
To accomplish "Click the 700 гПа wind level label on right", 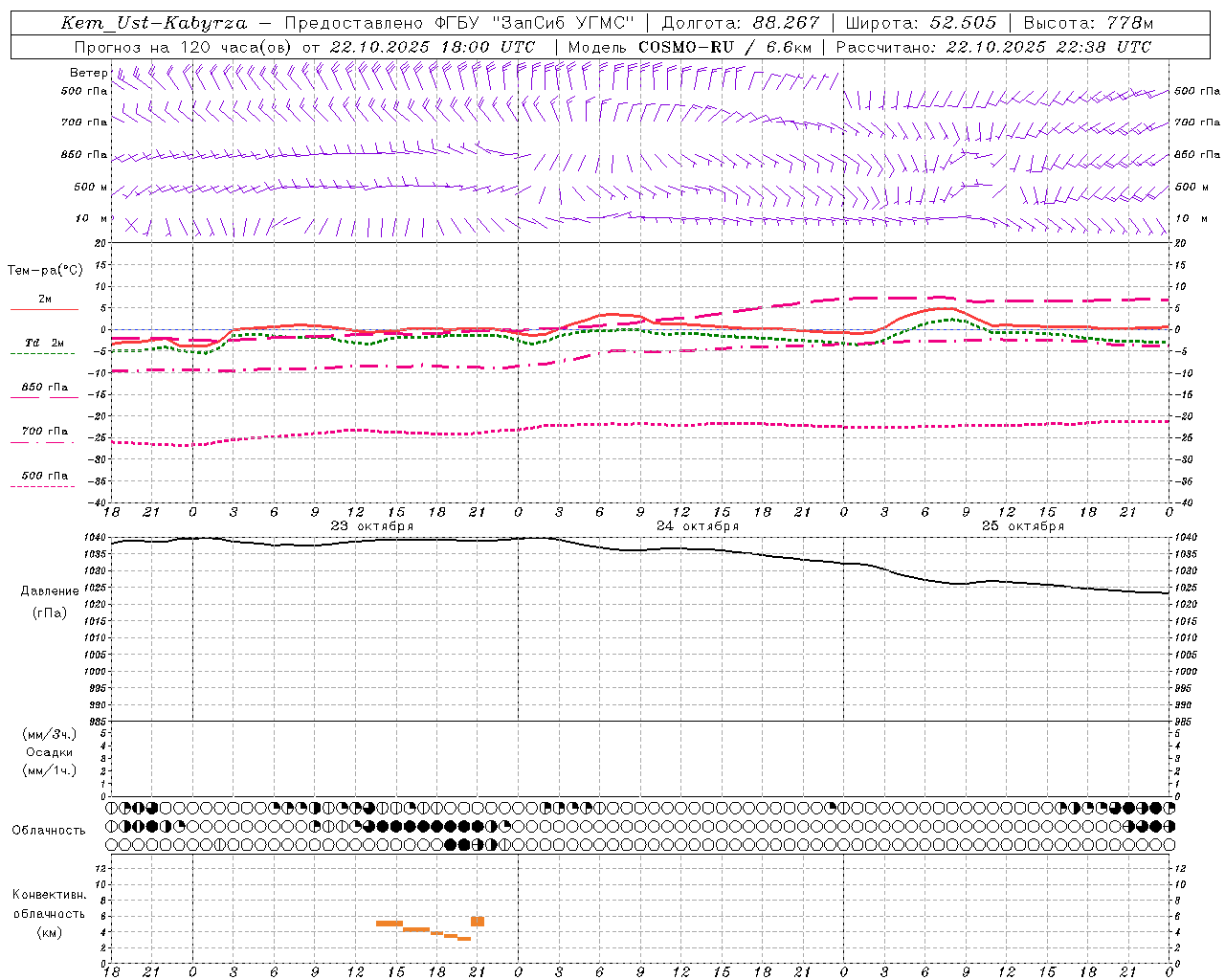I will tap(1197, 122).
